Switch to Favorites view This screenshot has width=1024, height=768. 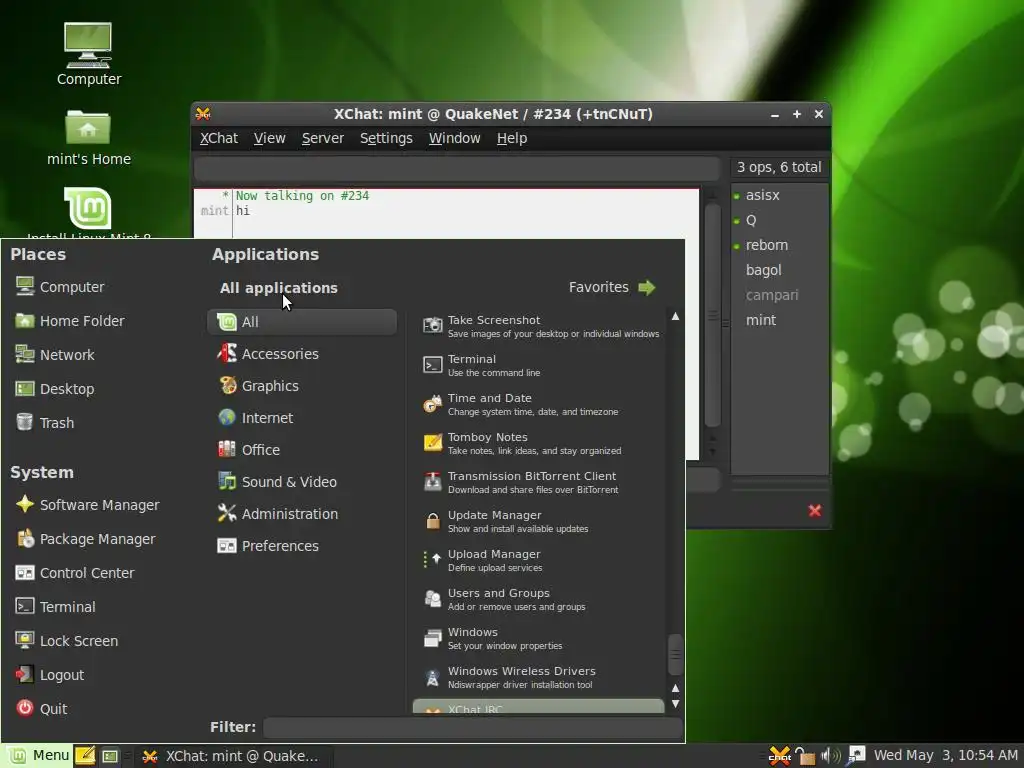point(612,287)
